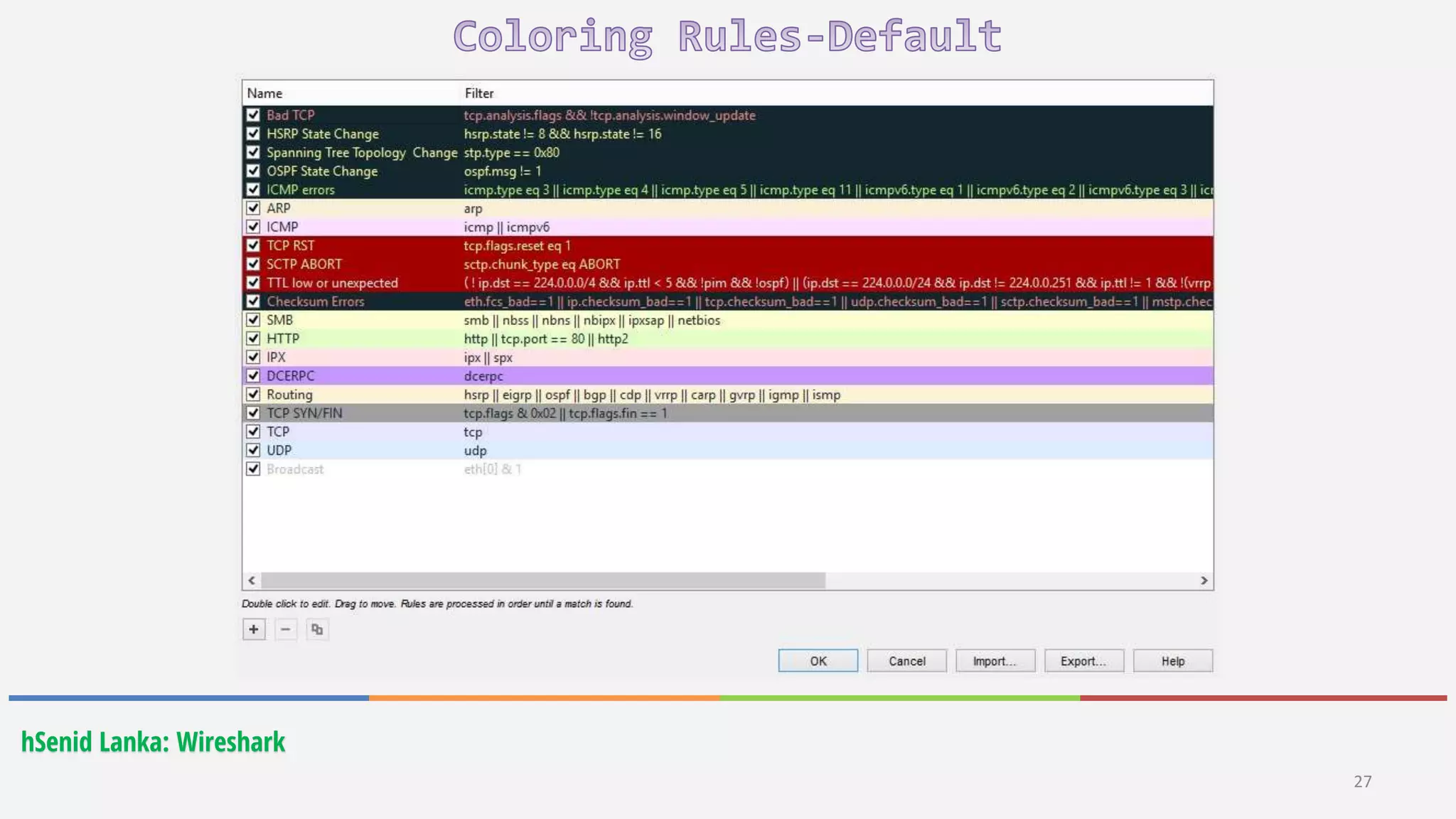Image resolution: width=1456 pixels, height=819 pixels.
Task: Toggle the SMB rule checkbox
Action: click(x=253, y=320)
